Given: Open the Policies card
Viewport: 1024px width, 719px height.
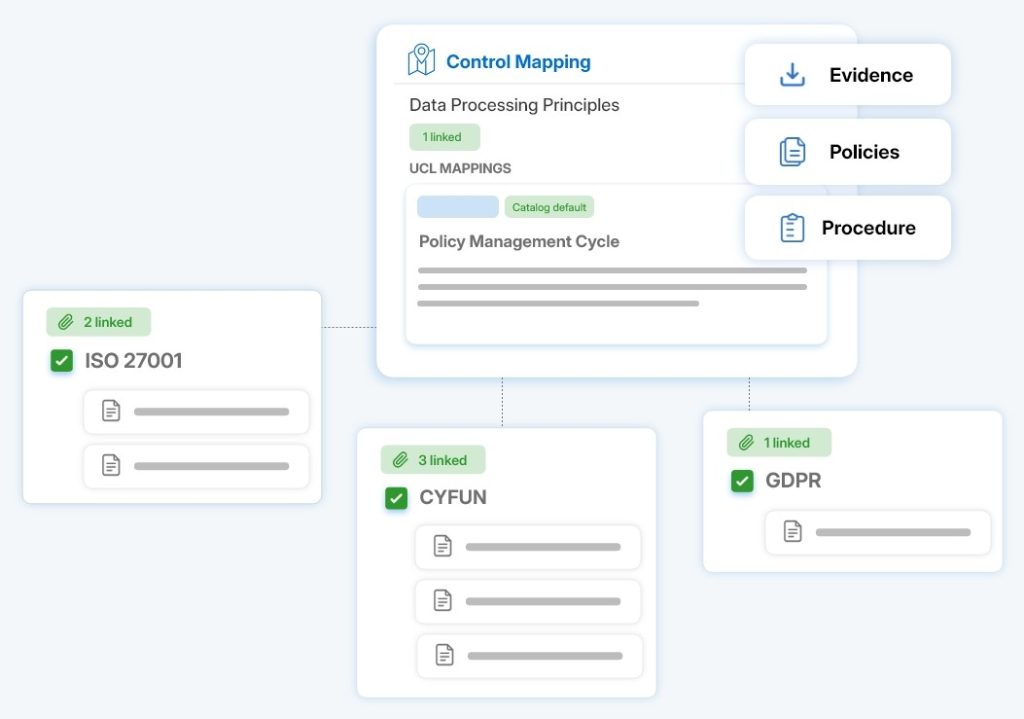Looking at the screenshot, I should click(x=848, y=152).
